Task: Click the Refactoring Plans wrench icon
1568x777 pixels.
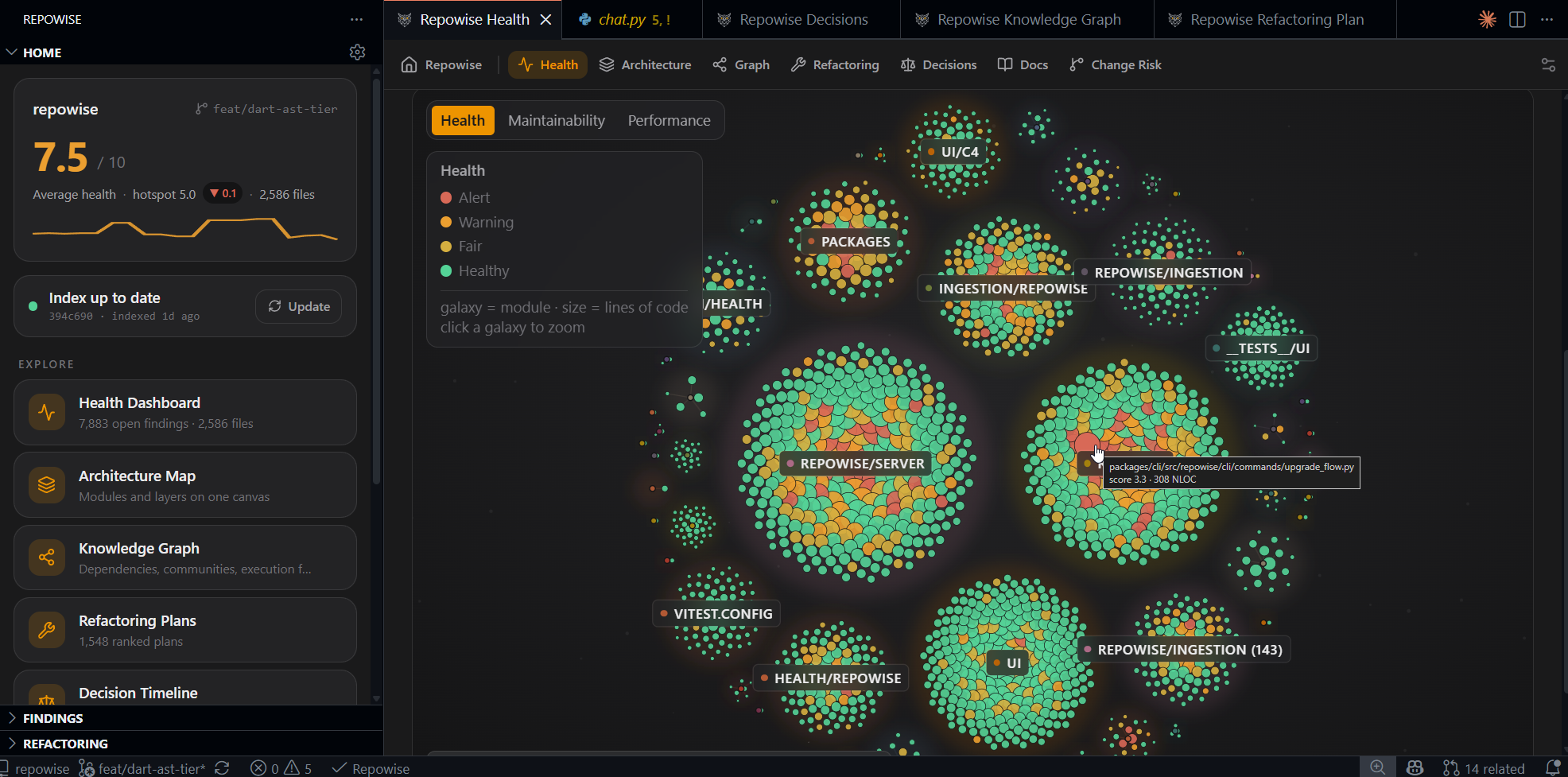Action: (x=47, y=630)
